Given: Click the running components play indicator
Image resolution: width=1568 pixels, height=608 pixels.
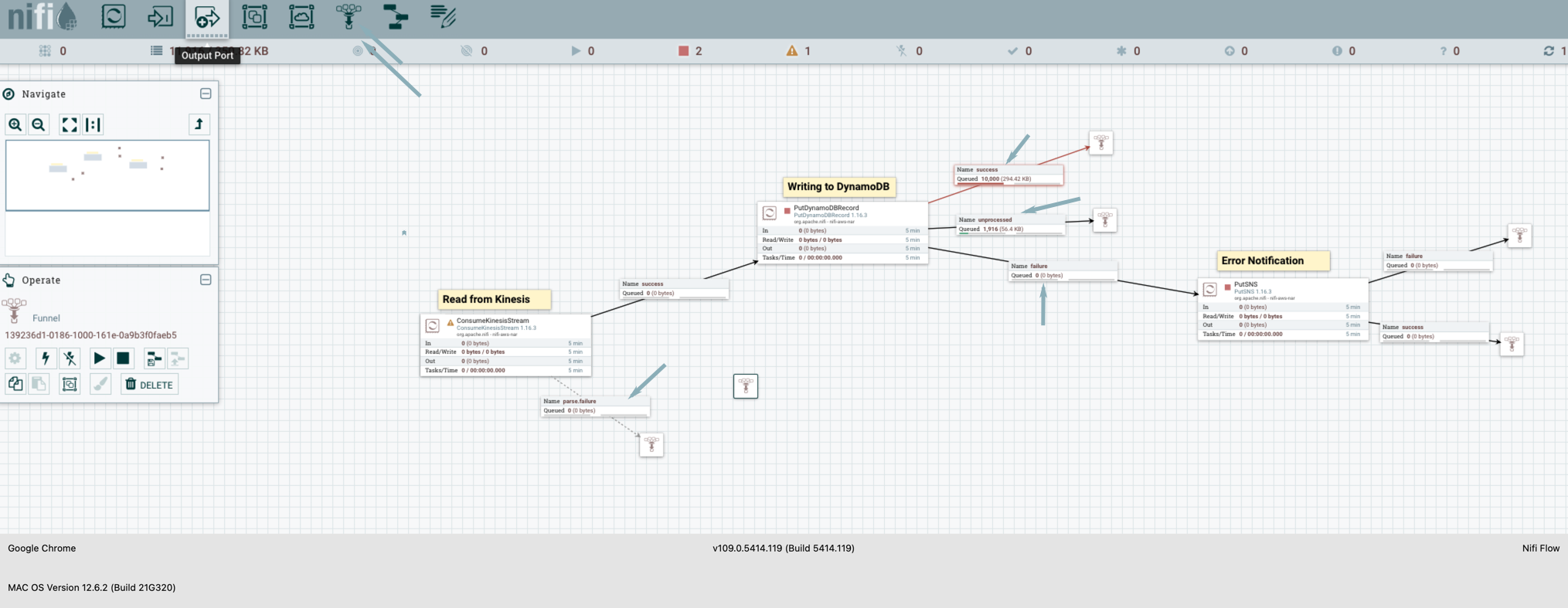Looking at the screenshot, I should tap(583, 51).
